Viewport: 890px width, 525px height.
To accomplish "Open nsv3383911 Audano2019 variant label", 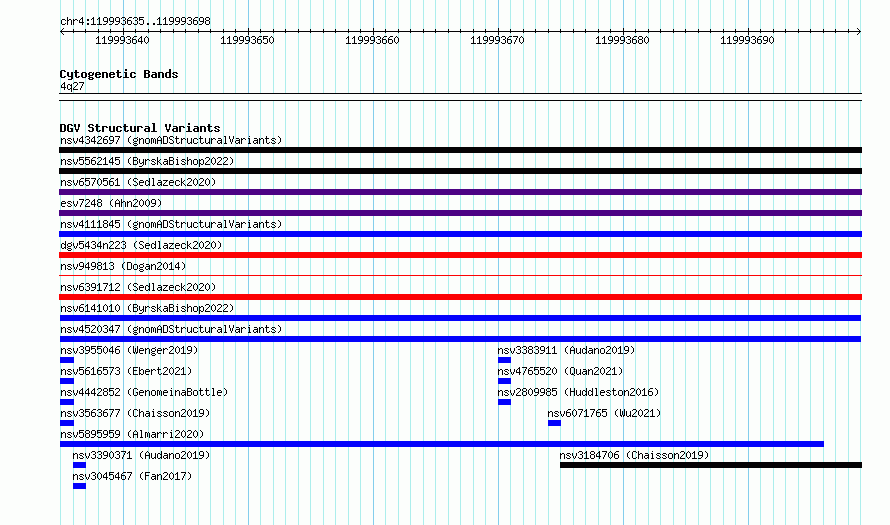I will 566,350.
